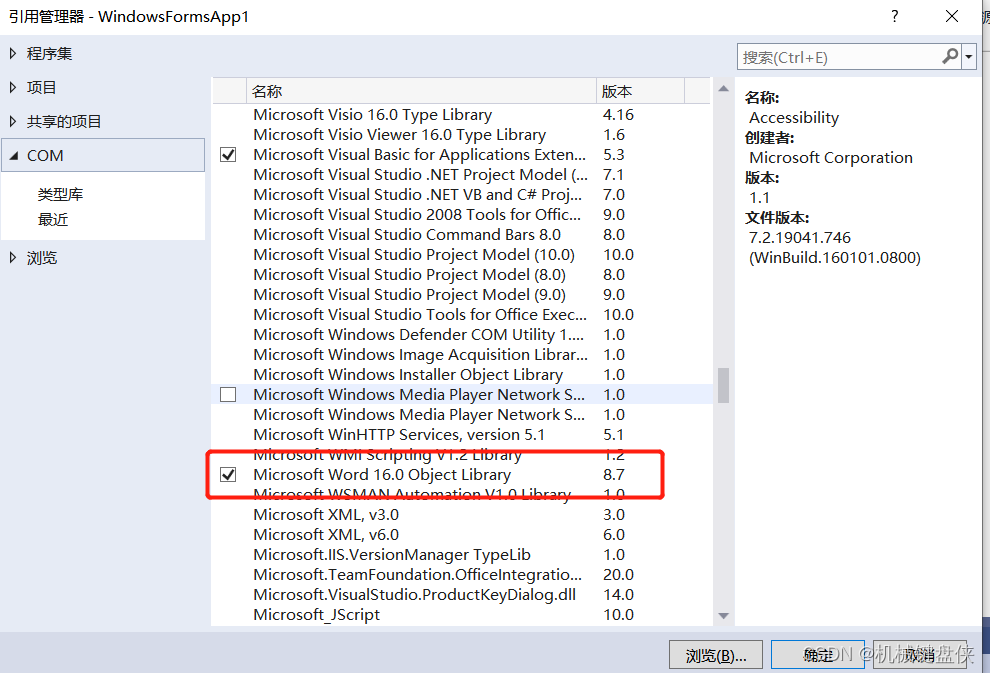Select Microsoft Visio Viewer 16.0 Type Library
990x673 pixels.
coord(462,134)
